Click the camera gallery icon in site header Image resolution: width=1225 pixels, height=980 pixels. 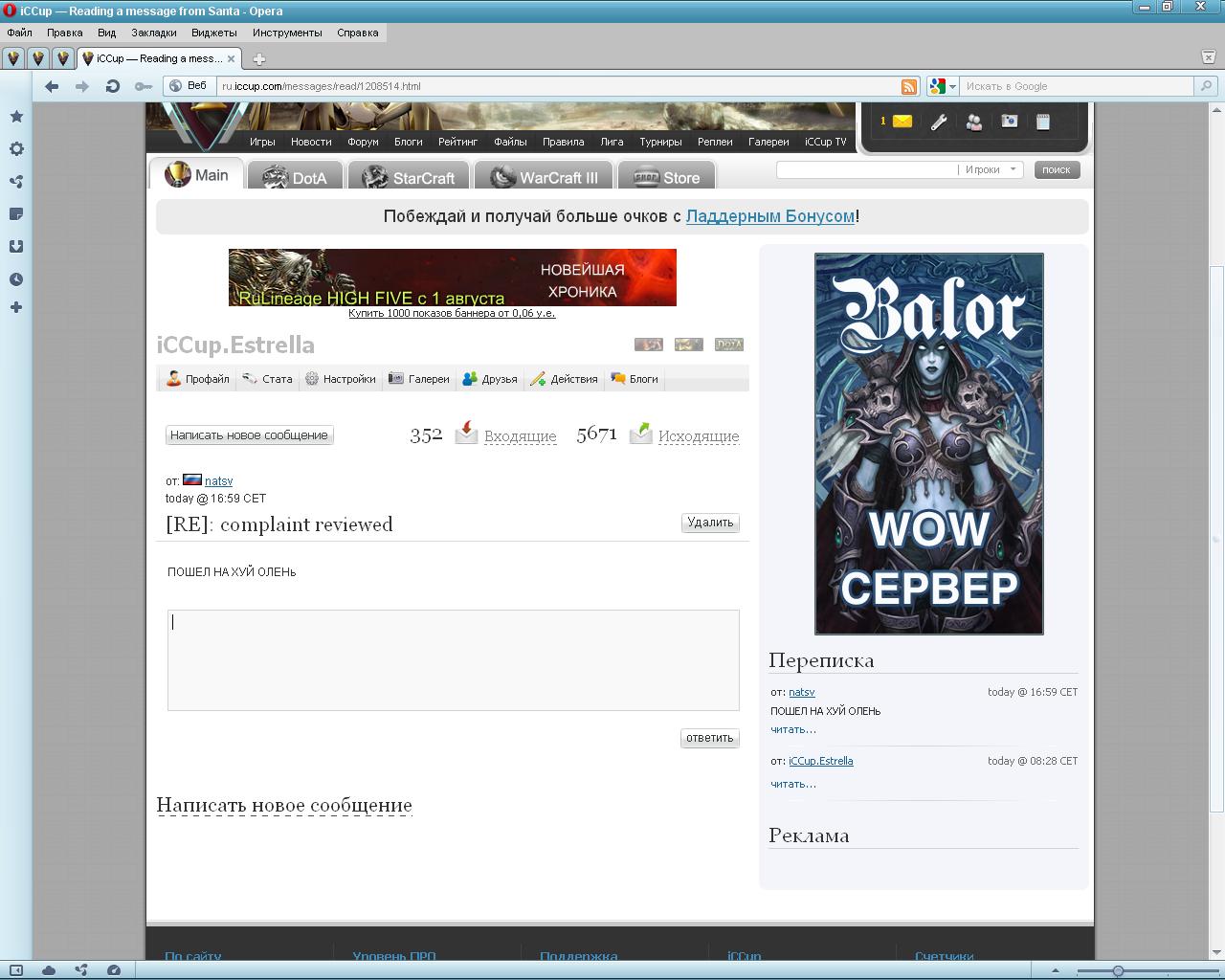[1009, 122]
